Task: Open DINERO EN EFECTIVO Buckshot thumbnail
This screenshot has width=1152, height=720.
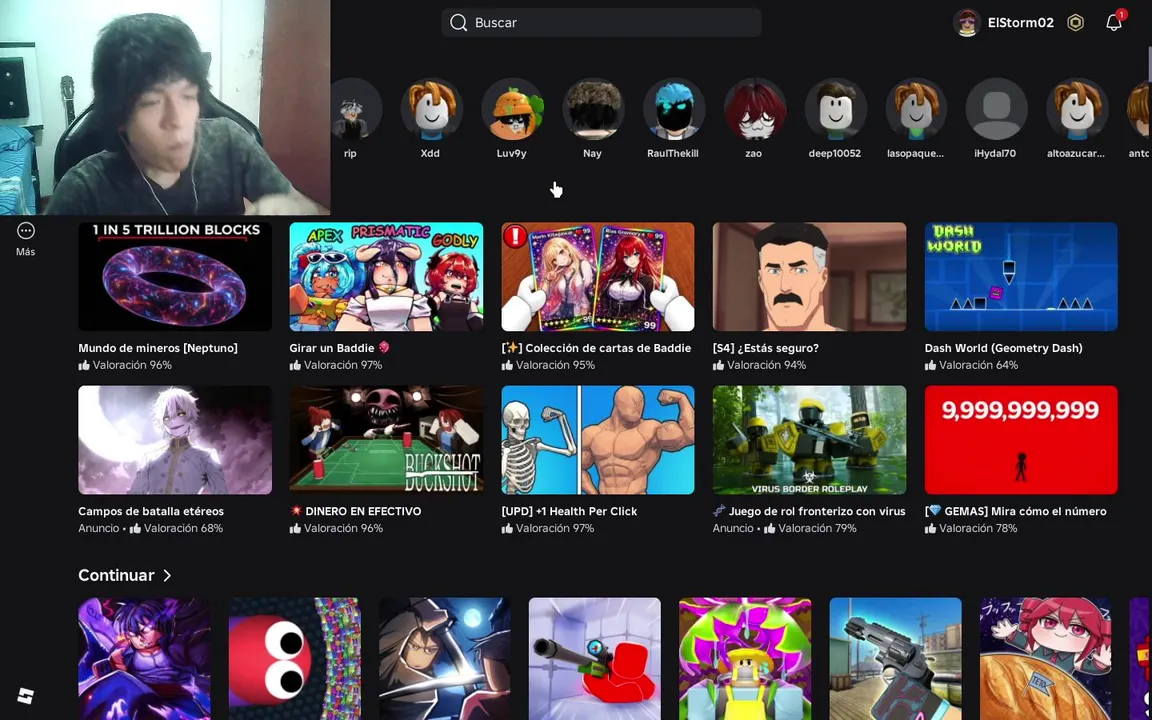Action: (386, 439)
